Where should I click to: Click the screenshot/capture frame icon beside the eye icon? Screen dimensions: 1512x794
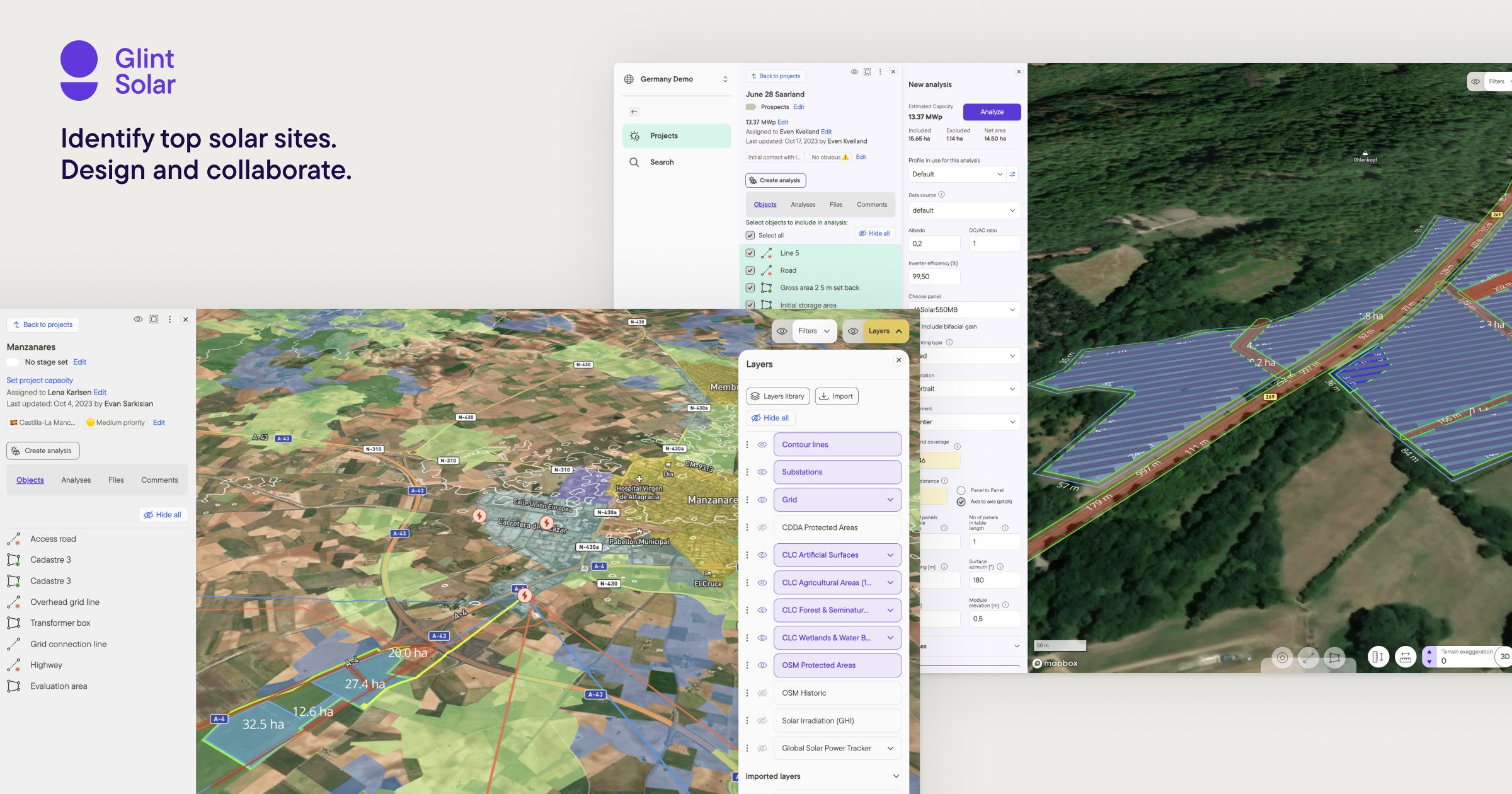pos(867,72)
